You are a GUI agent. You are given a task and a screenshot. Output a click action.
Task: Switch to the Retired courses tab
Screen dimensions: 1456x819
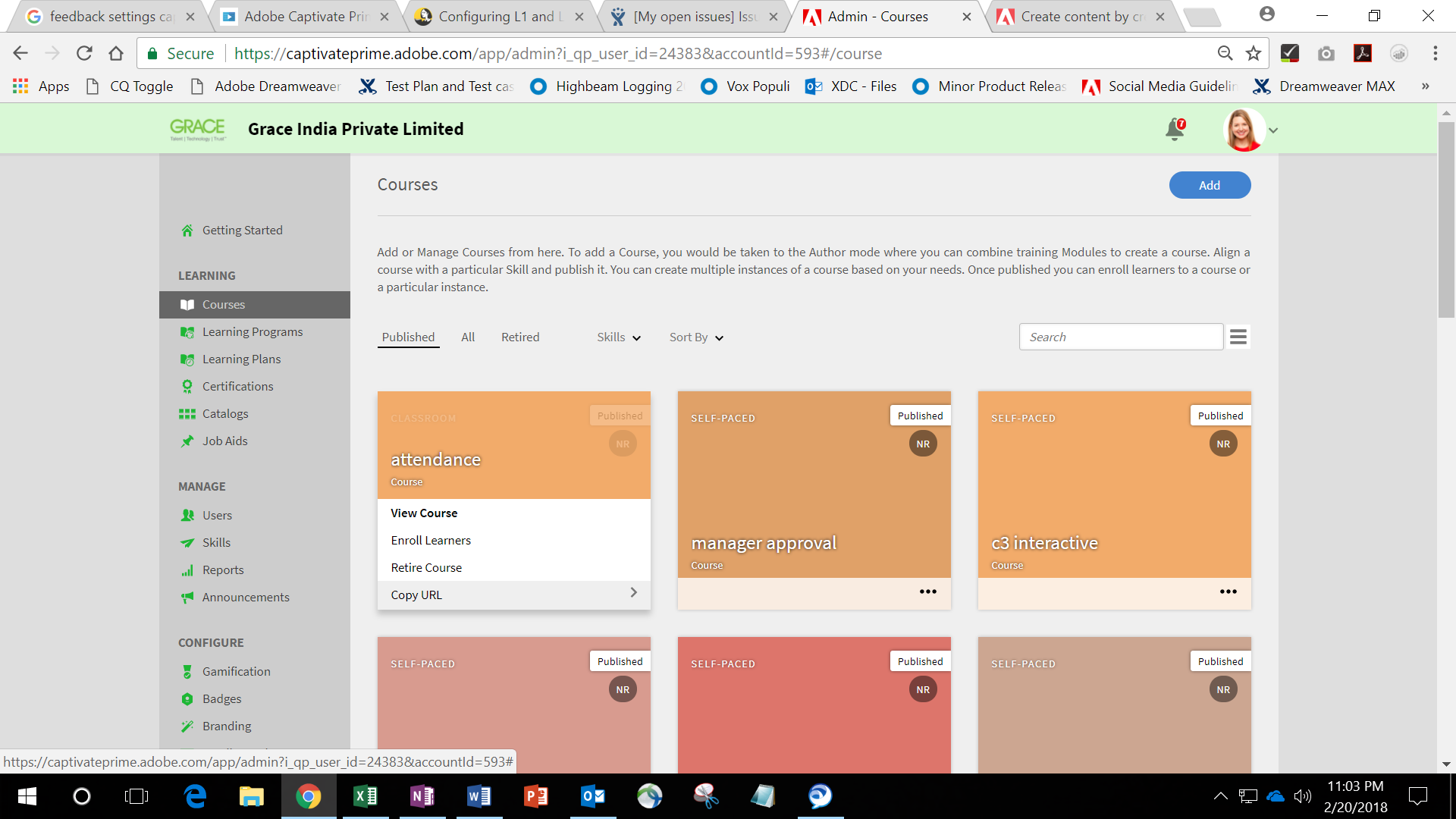(520, 337)
